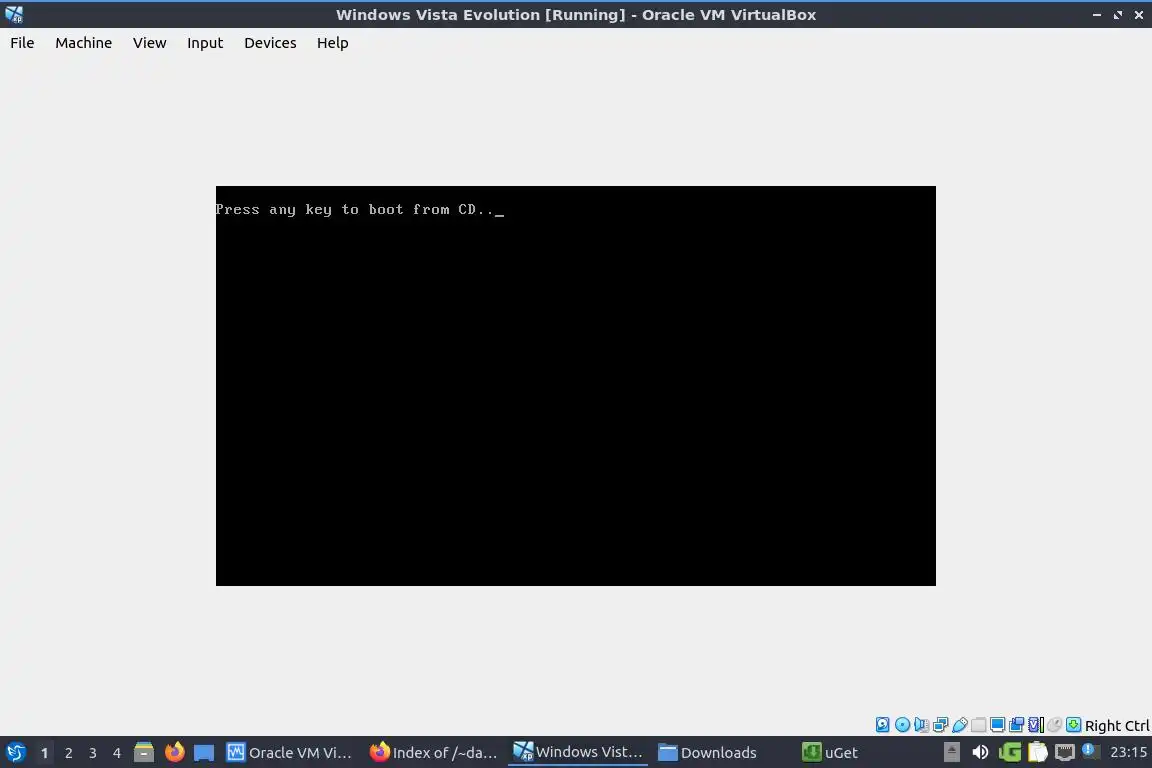Click the CPU virtualization status indicator
This screenshot has height=768, width=1152.
tap(1036, 725)
